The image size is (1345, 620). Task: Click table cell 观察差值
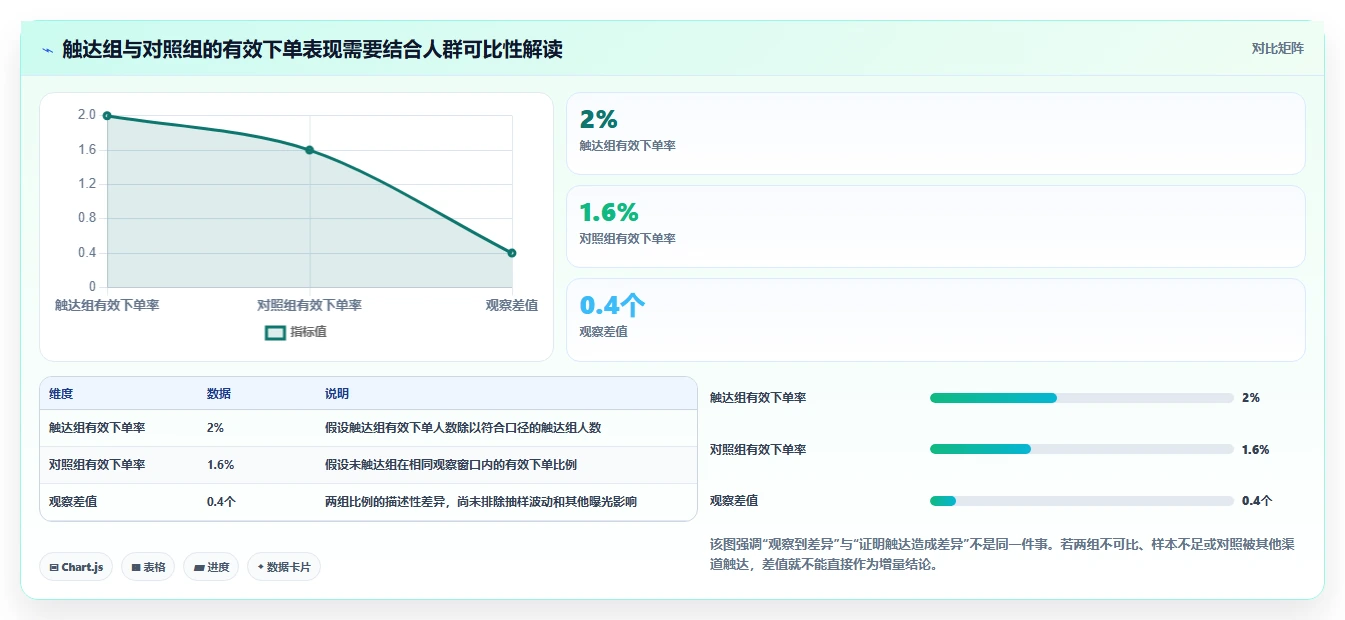(73, 502)
